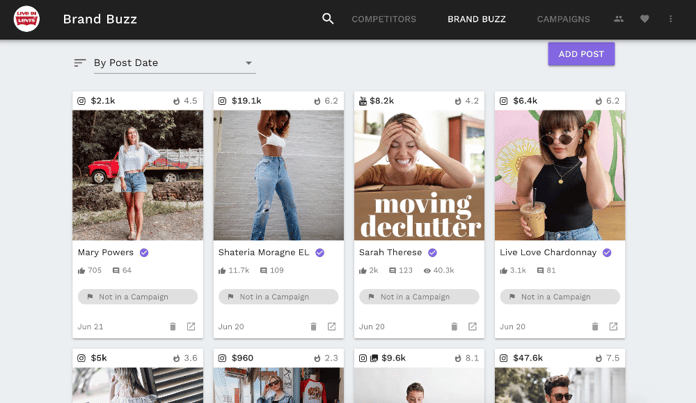
Task: Open Not in a Campaign selector for Sarah Therese
Action: click(x=419, y=297)
